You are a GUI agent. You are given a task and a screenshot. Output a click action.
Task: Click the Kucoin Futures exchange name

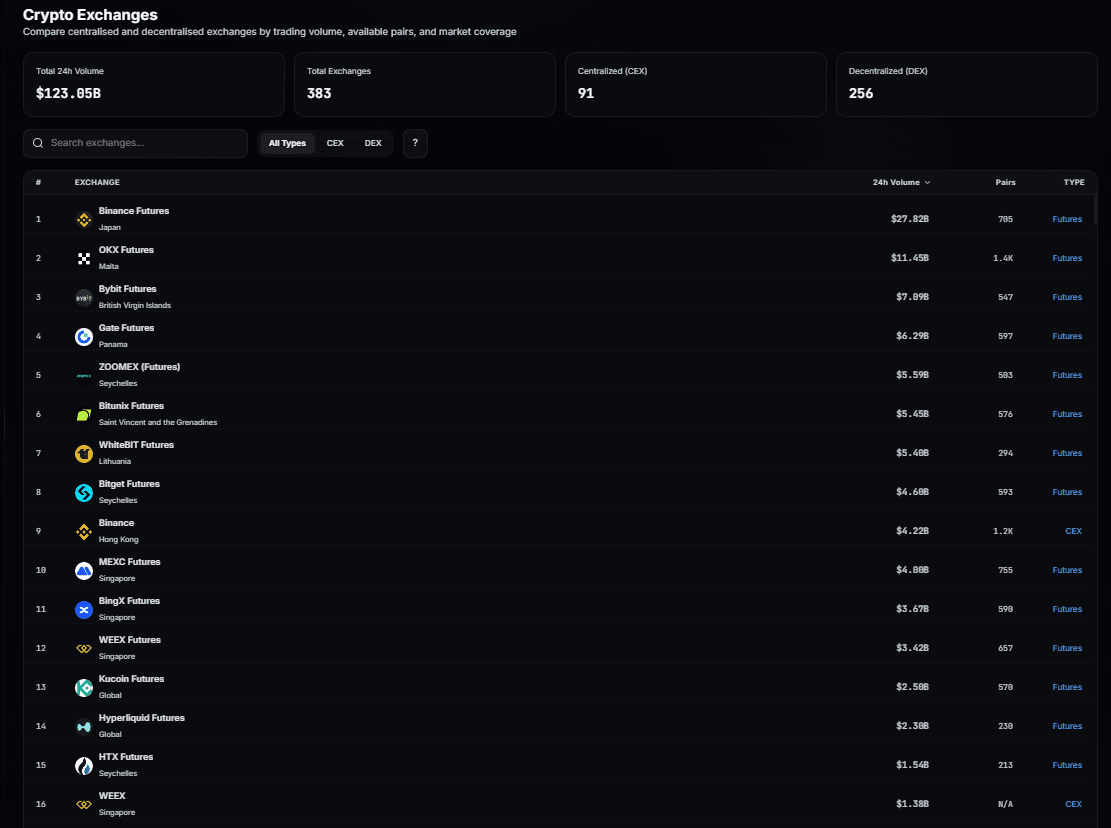[x=131, y=679]
